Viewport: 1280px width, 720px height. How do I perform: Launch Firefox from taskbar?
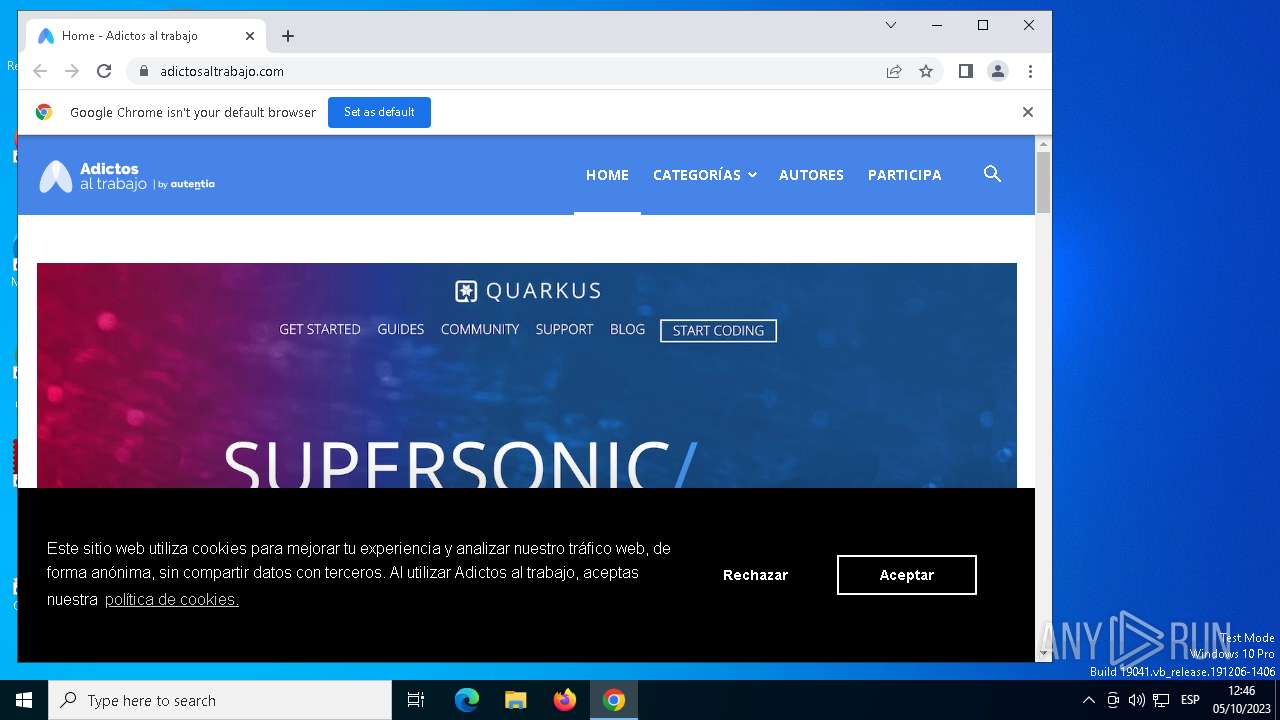565,700
